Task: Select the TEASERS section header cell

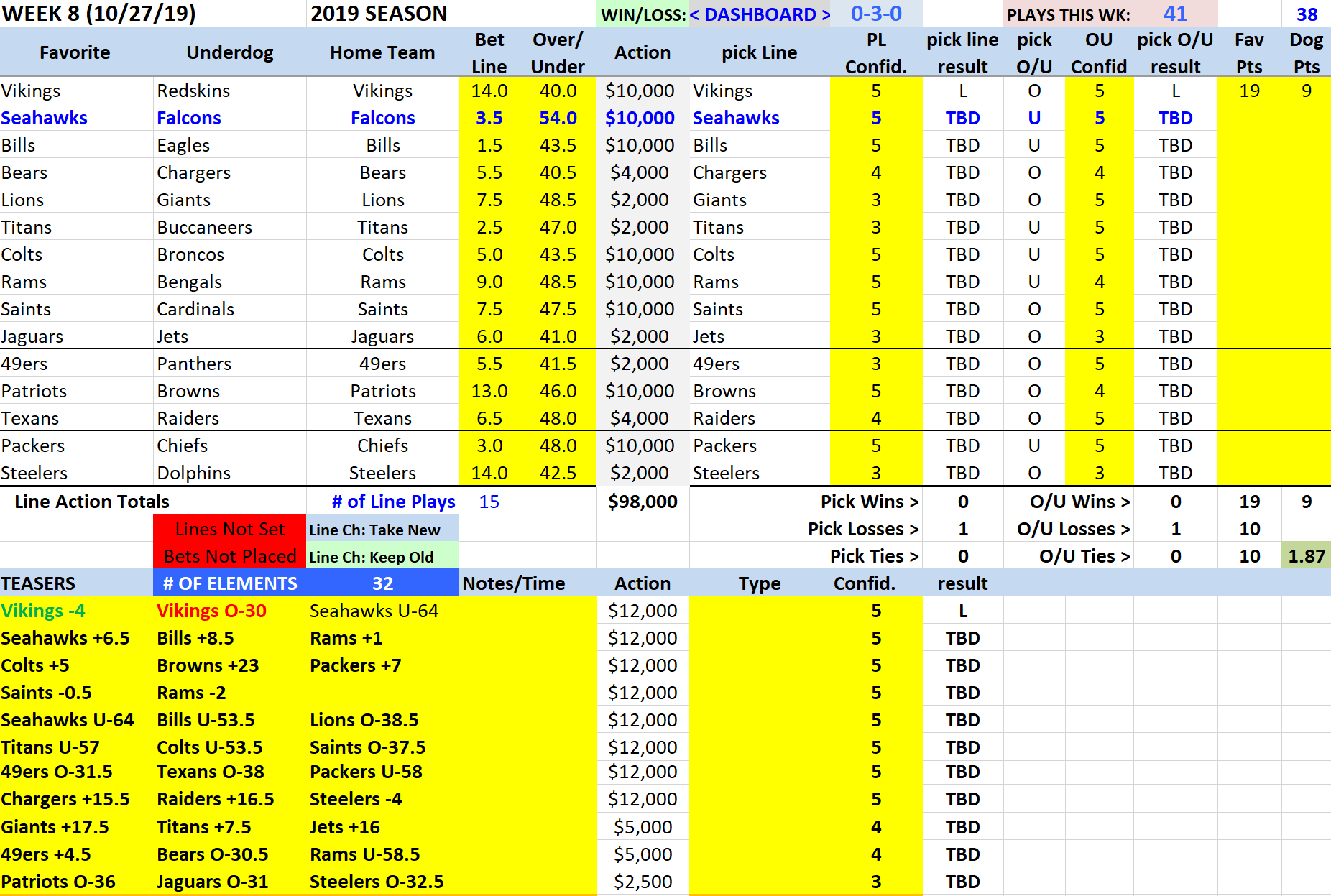Action: point(39,583)
